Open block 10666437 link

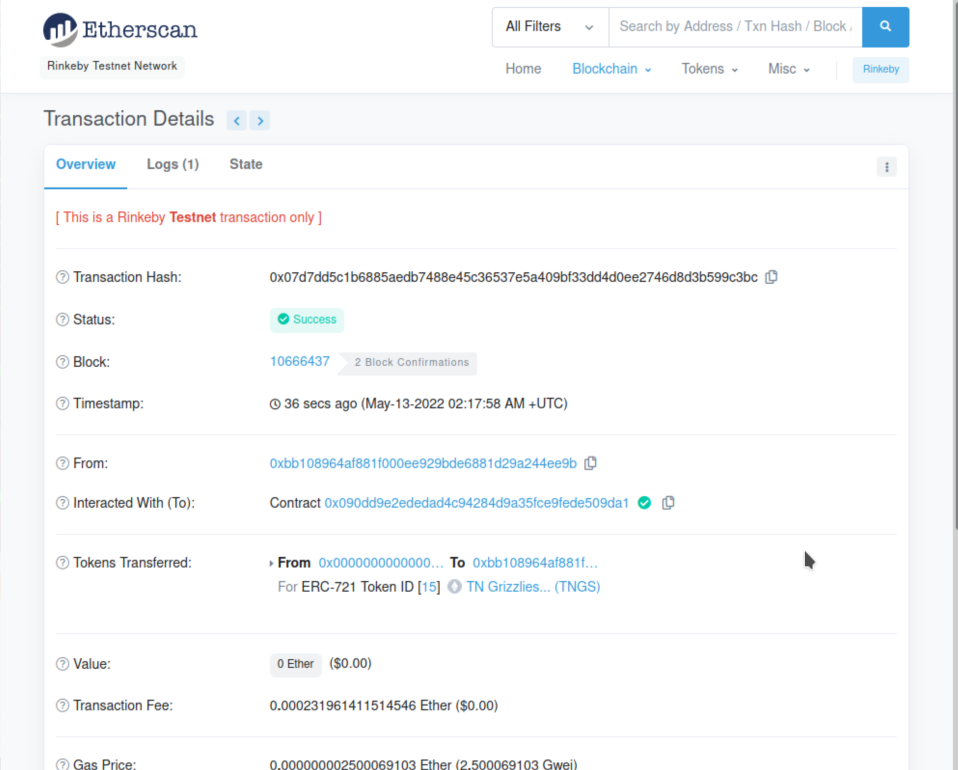tap(300, 361)
